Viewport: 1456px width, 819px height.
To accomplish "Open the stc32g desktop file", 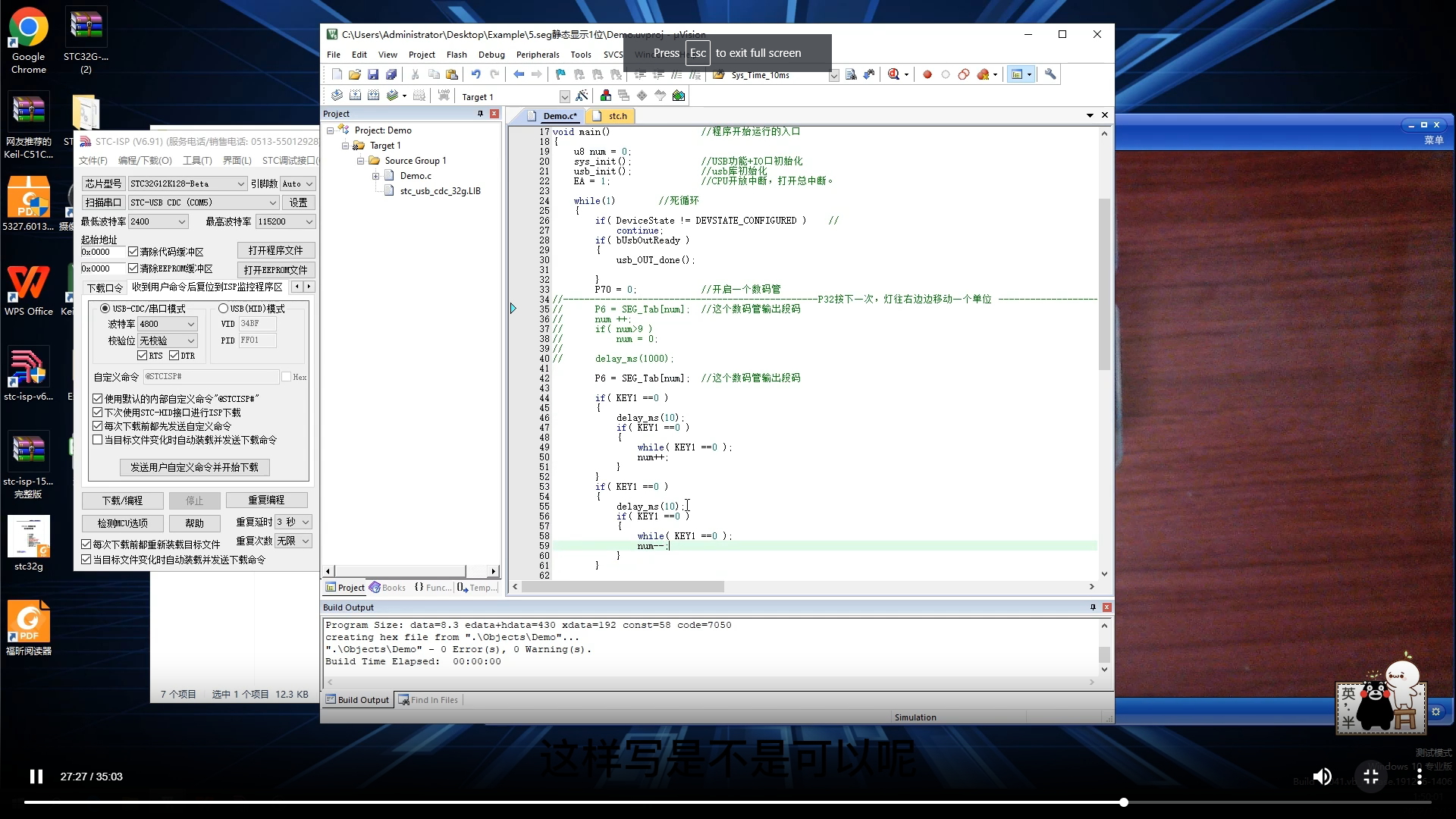I will (29, 543).
